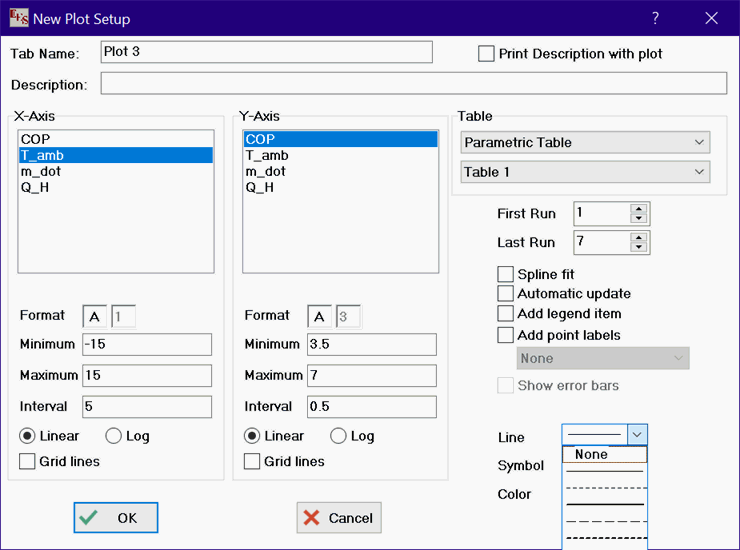Increment the First Run spinner up arrow

[x=639, y=208]
